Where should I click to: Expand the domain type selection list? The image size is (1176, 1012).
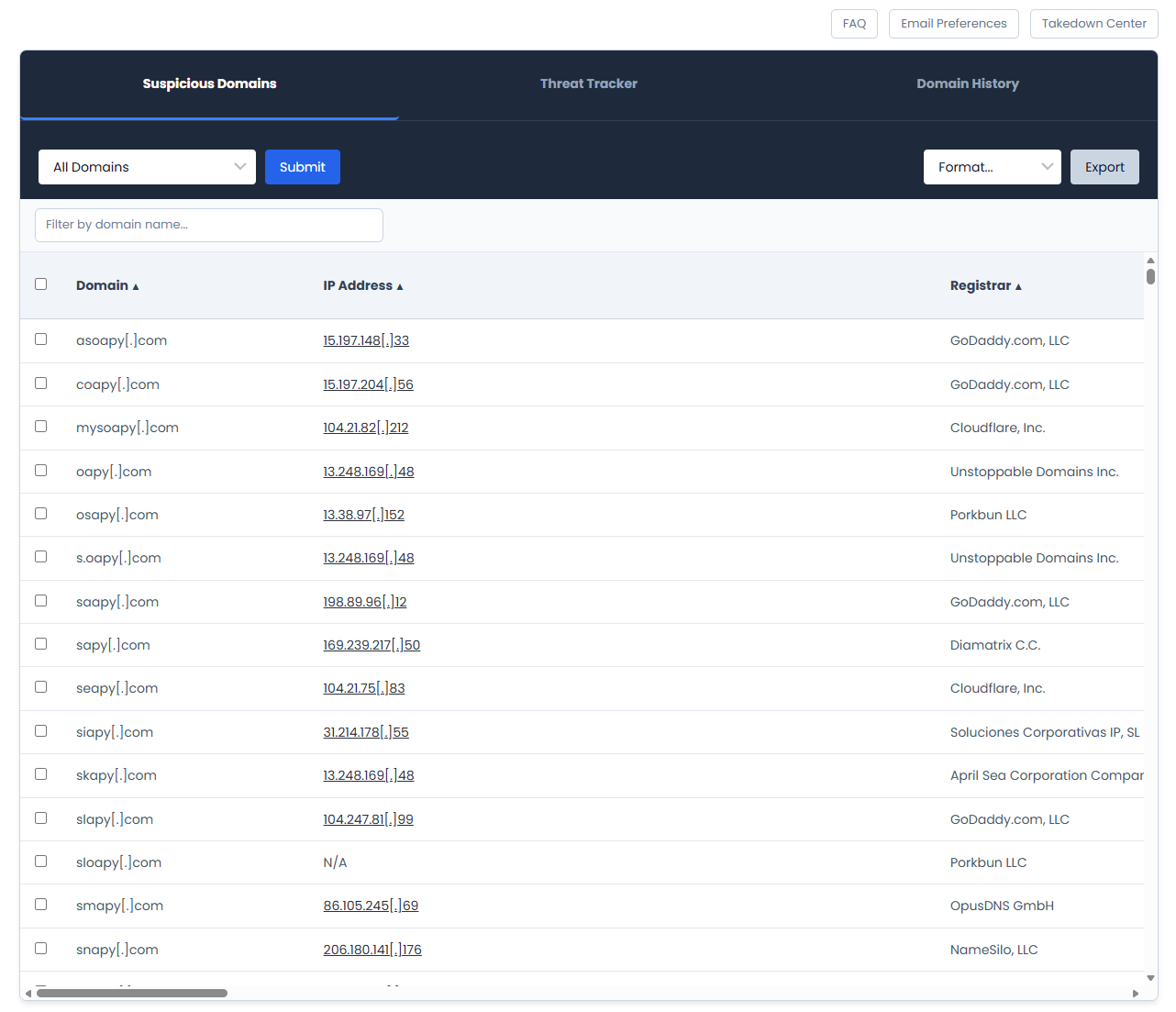tap(147, 167)
